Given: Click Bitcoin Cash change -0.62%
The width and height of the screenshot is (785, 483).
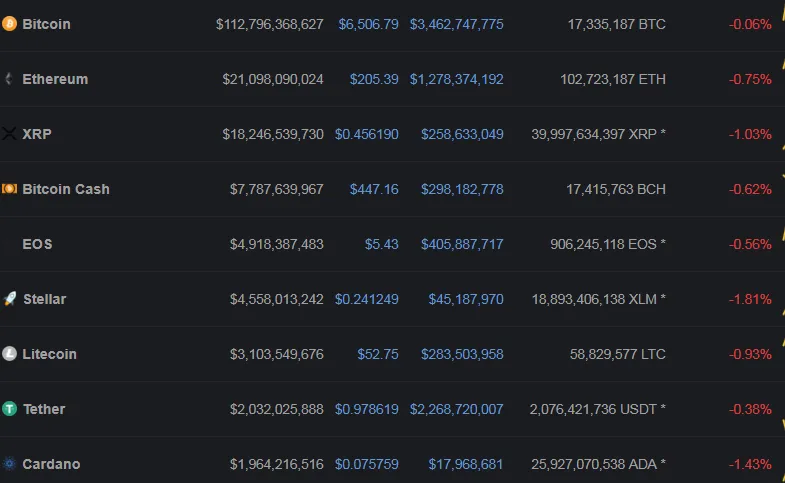Looking at the screenshot, I should (x=750, y=189).
